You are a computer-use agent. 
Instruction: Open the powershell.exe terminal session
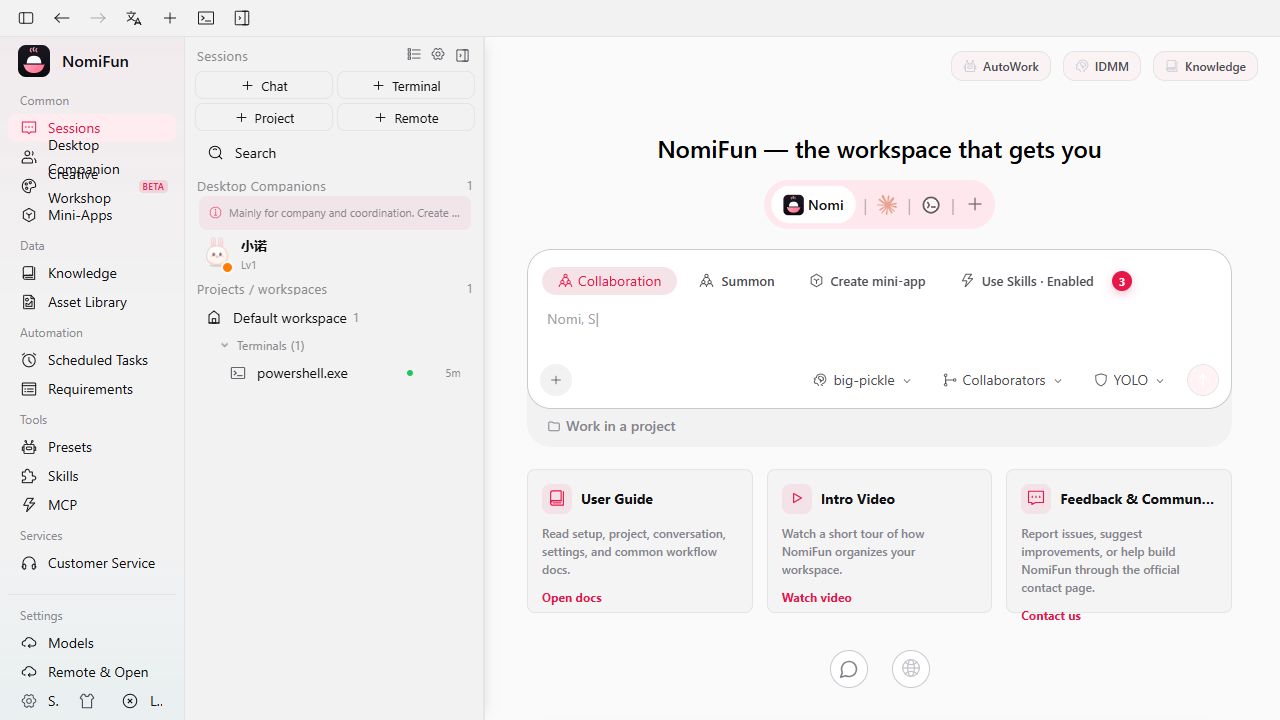click(x=335, y=373)
